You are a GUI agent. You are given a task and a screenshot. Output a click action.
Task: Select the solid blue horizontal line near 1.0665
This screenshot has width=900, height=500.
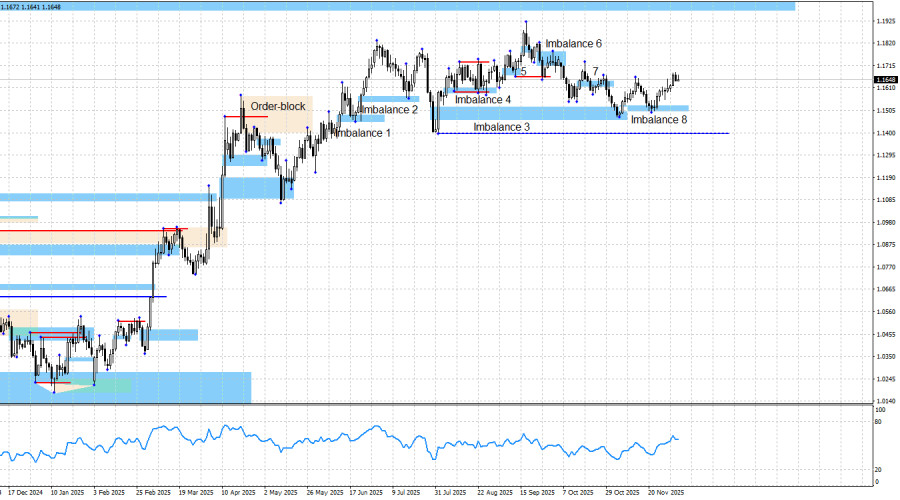pyautogui.click(x=83, y=297)
